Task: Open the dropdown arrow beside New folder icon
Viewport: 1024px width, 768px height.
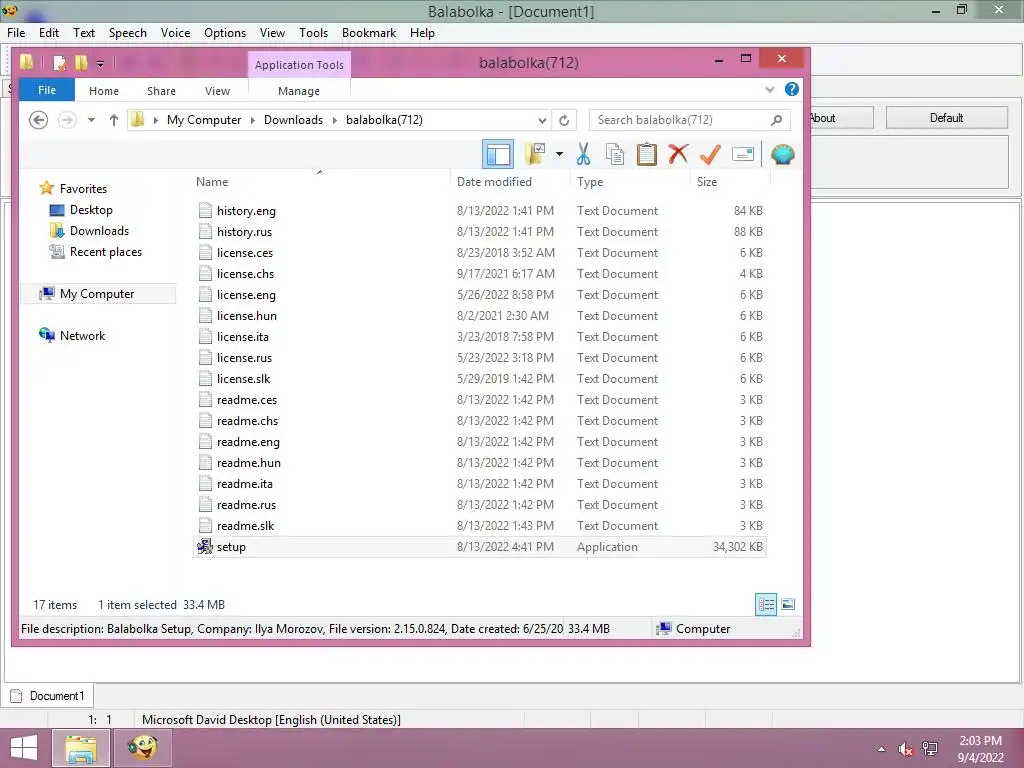Action: pyautogui.click(x=560, y=154)
